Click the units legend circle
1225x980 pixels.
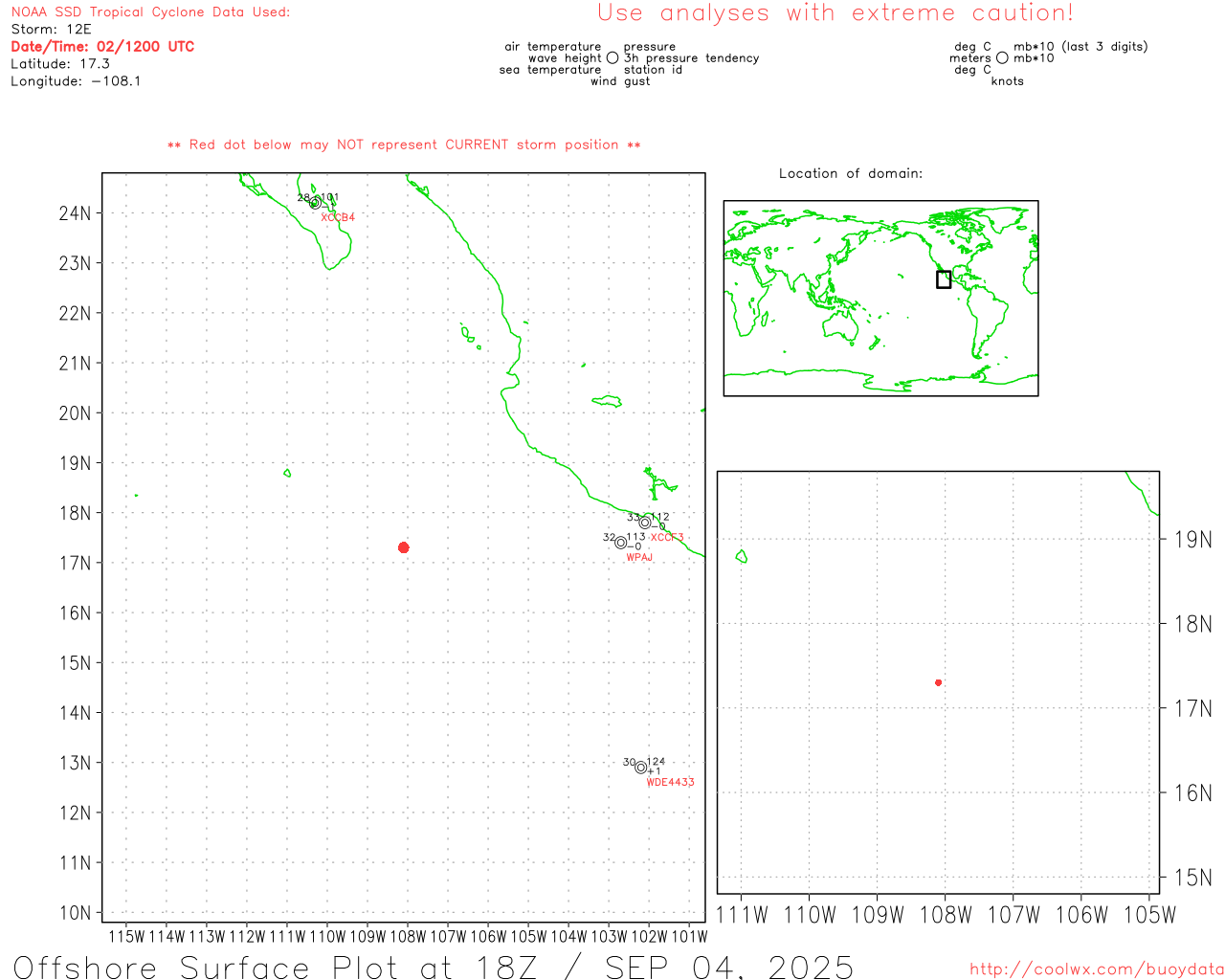1002,57
